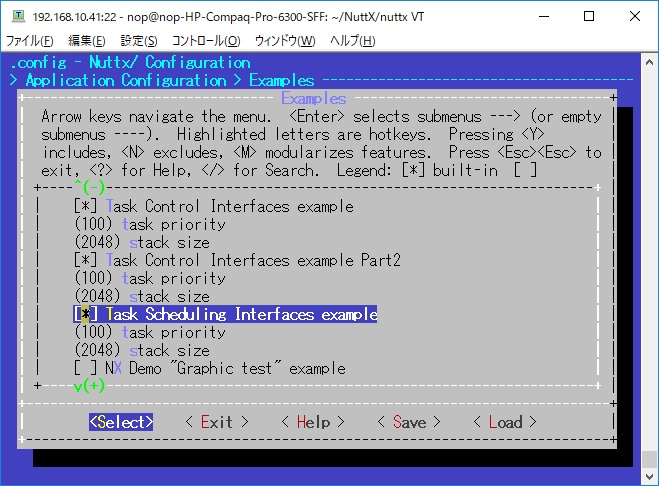Click the < Help > button

click(x=313, y=422)
